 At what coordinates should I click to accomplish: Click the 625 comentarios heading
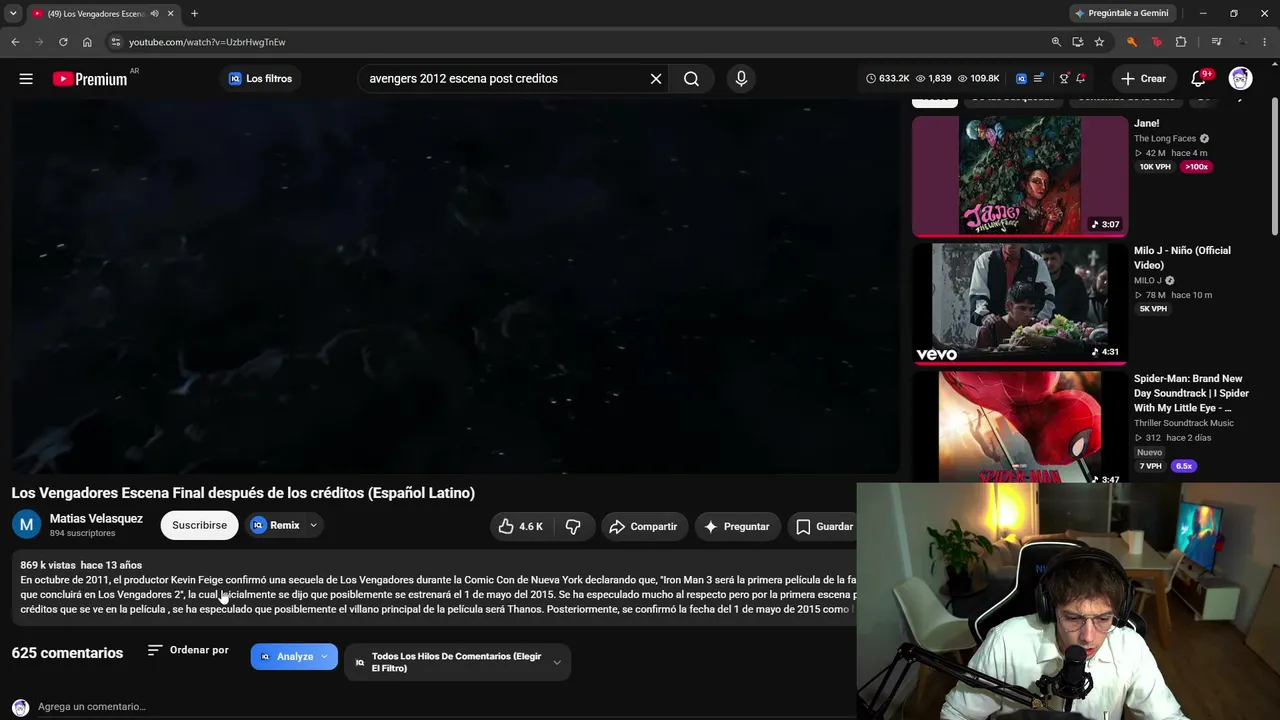67,653
